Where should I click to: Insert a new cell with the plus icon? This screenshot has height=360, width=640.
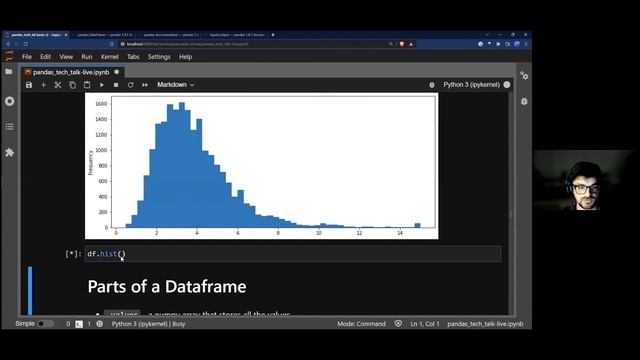(43, 85)
